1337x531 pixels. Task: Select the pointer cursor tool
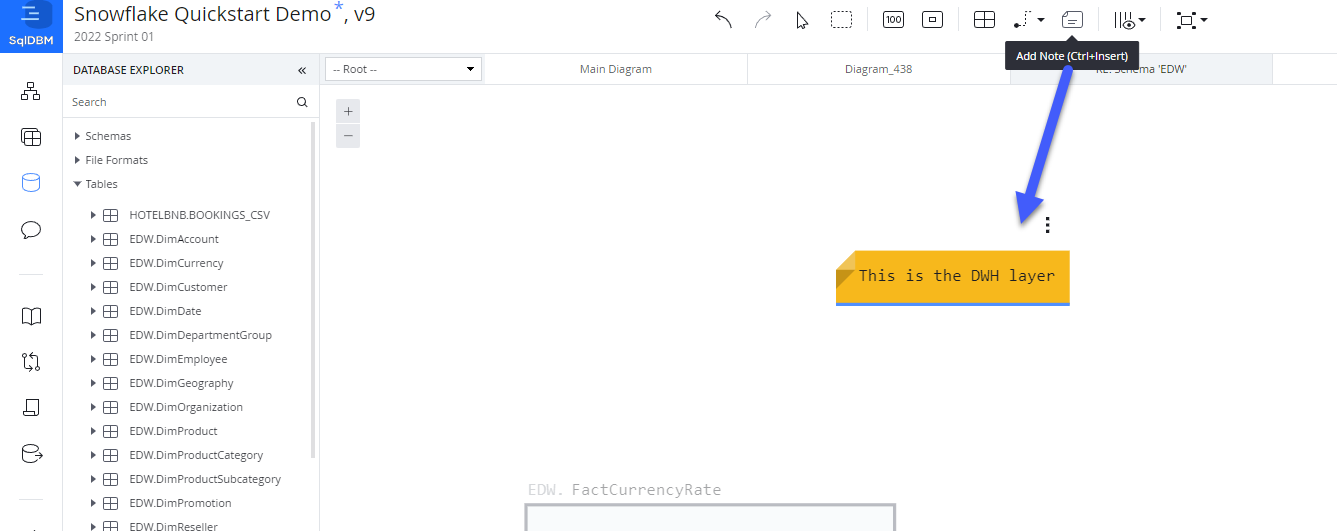(x=802, y=20)
